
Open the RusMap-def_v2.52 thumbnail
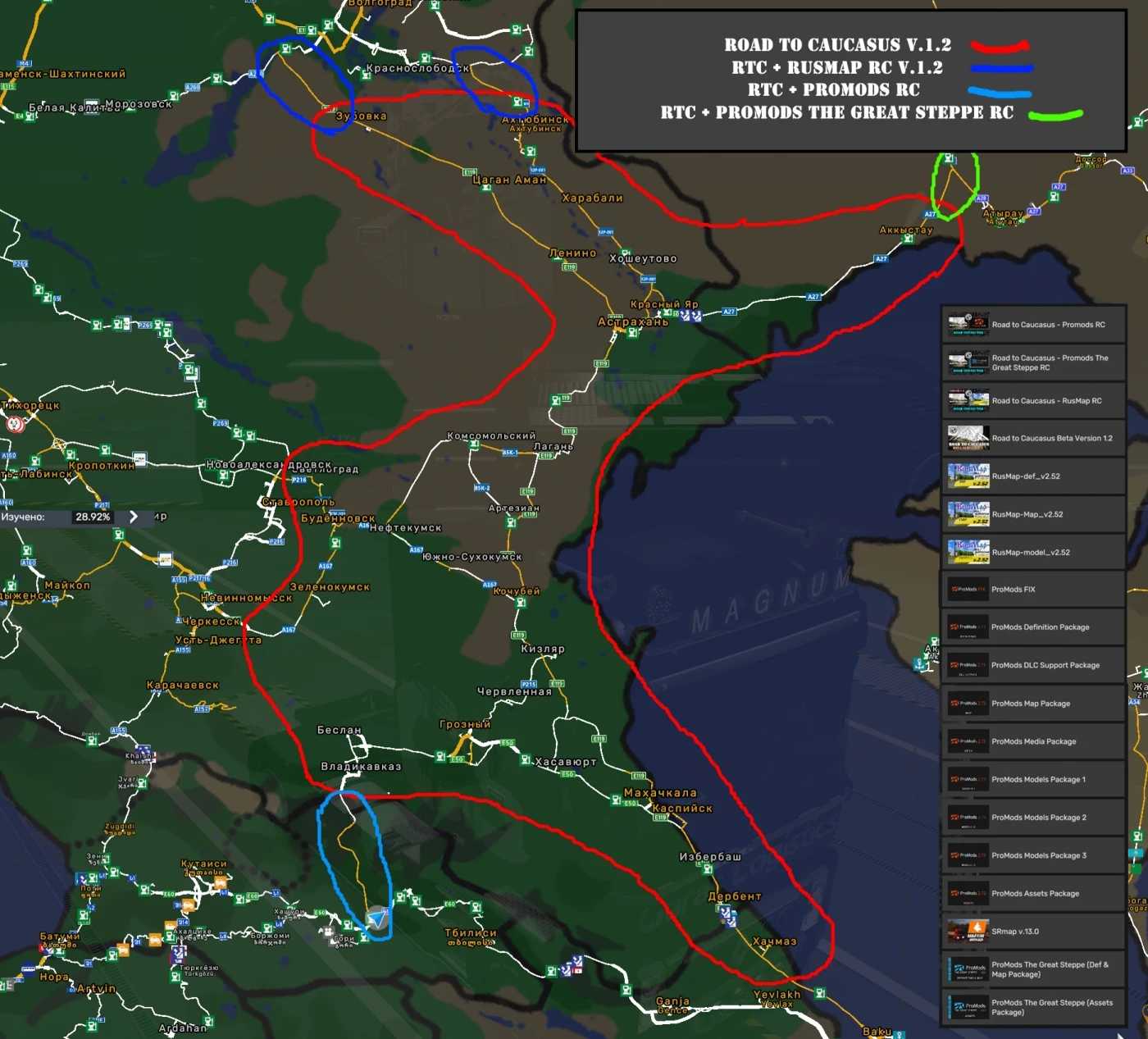[968, 476]
